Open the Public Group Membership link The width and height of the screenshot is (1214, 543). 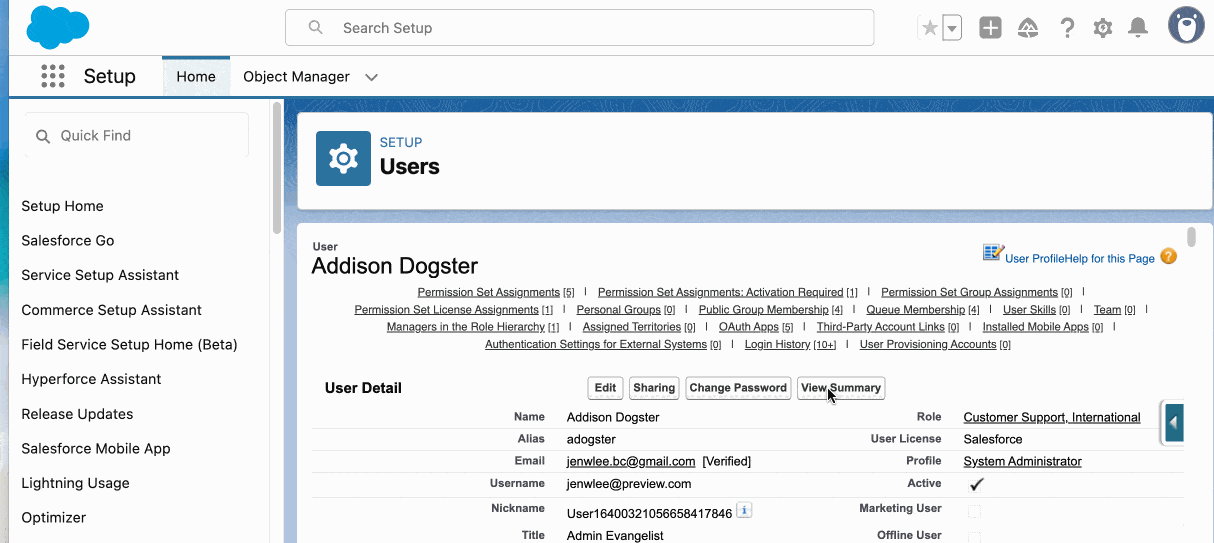point(764,310)
